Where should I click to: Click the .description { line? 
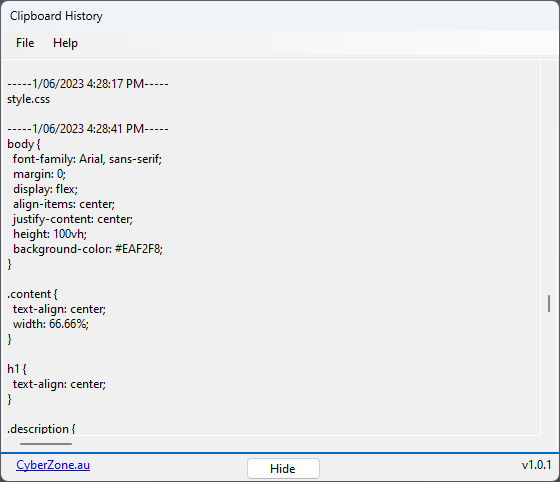pos(41,429)
